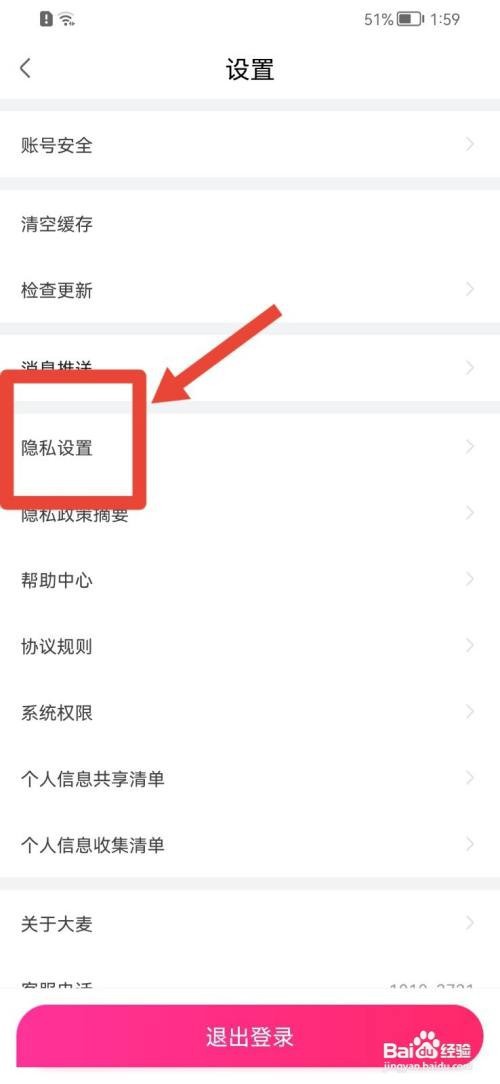Tap the alert notification status icon
Screen dimensions: 500x1084
(x=46, y=19)
